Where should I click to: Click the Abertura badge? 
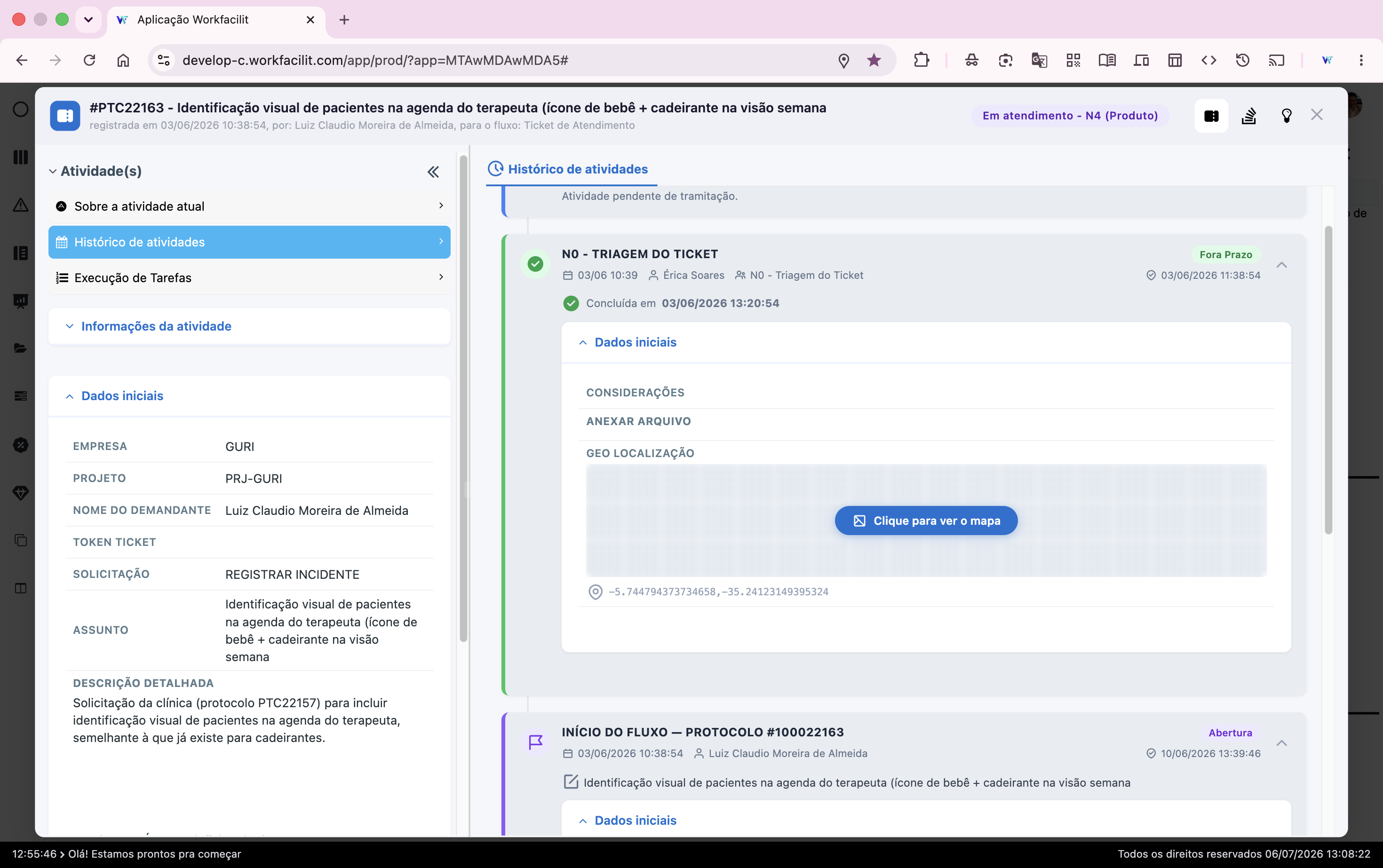tap(1230, 733)
